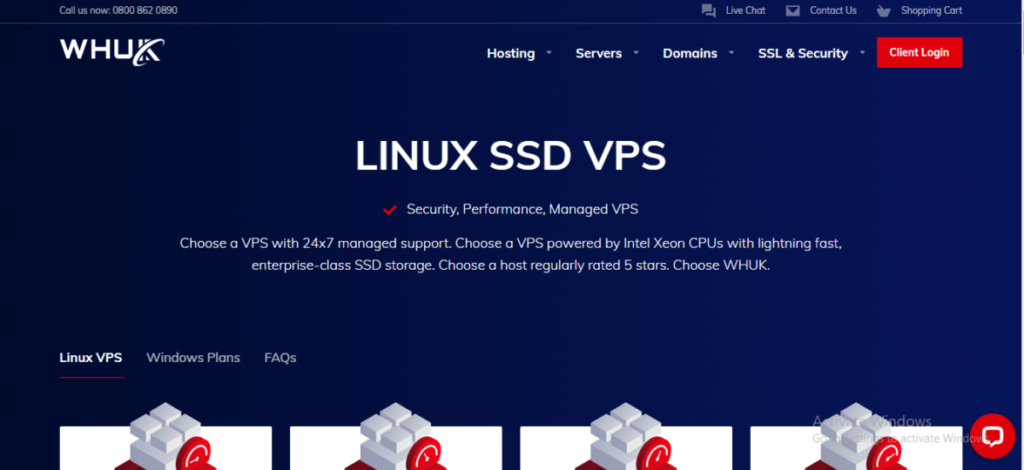Click the Security, Performance, Managed VPS text
Image resolution: width=1024 pixels, height=470 pixels.
(522, 210)
